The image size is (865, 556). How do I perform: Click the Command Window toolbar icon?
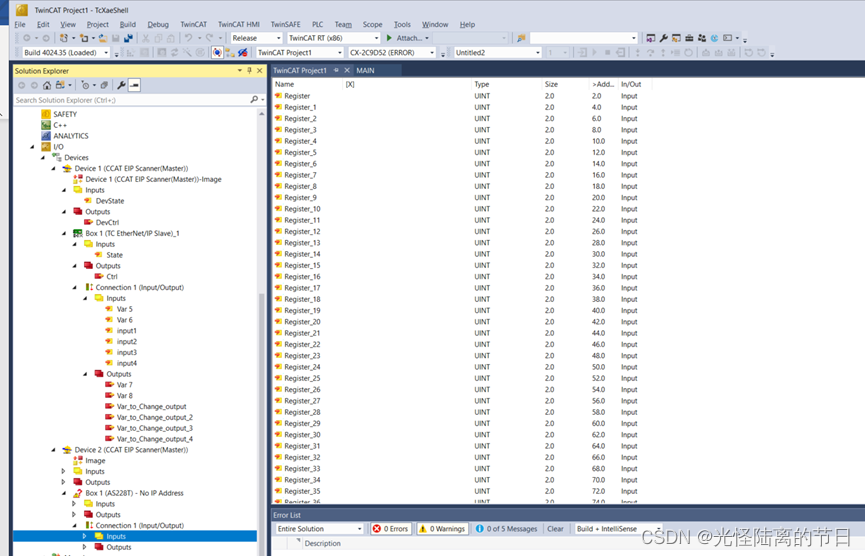point(728,38)
